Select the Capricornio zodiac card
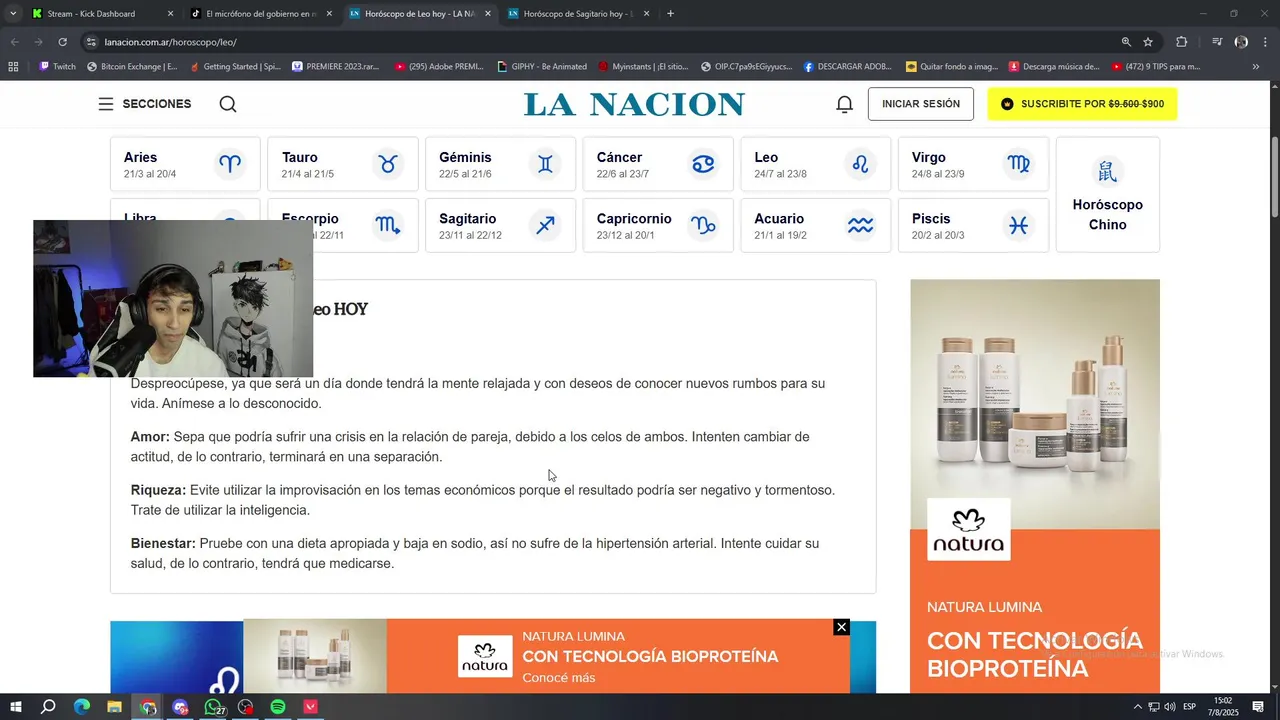The width and height of the screenshot is (1280, 720). click(658, 225)
